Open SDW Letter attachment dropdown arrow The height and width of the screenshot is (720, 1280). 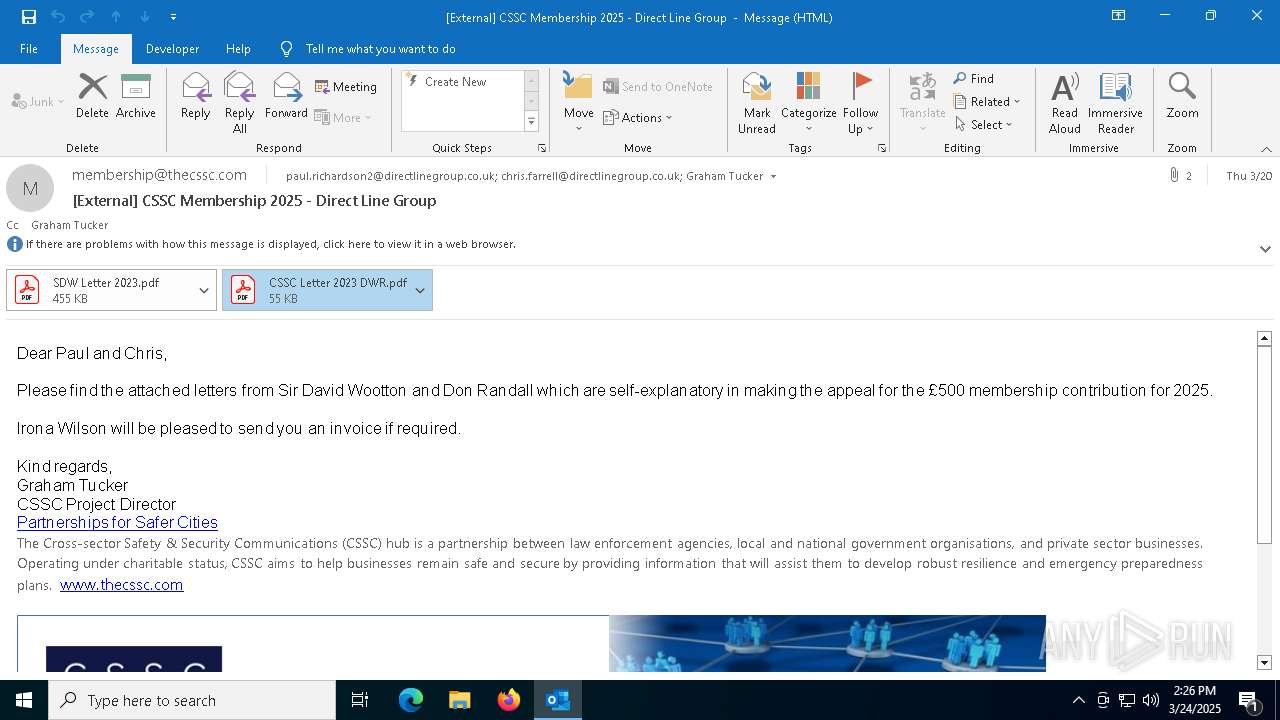tap(204, 291)
